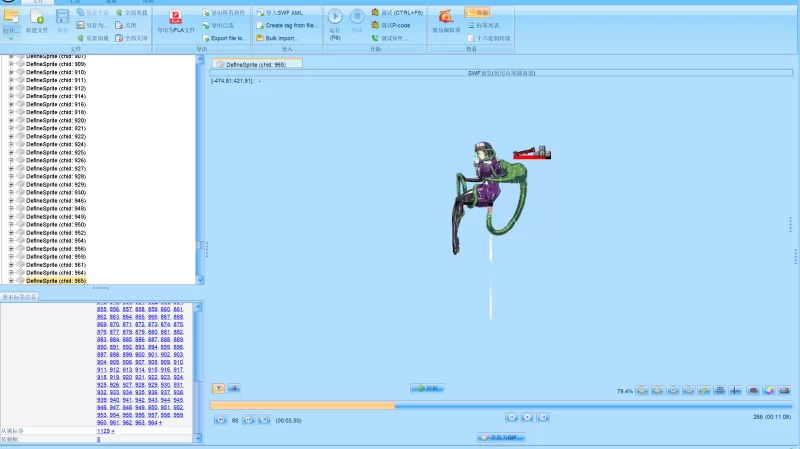Select DefineSprite (chid: 916) tree row

[x=56, y=104]
